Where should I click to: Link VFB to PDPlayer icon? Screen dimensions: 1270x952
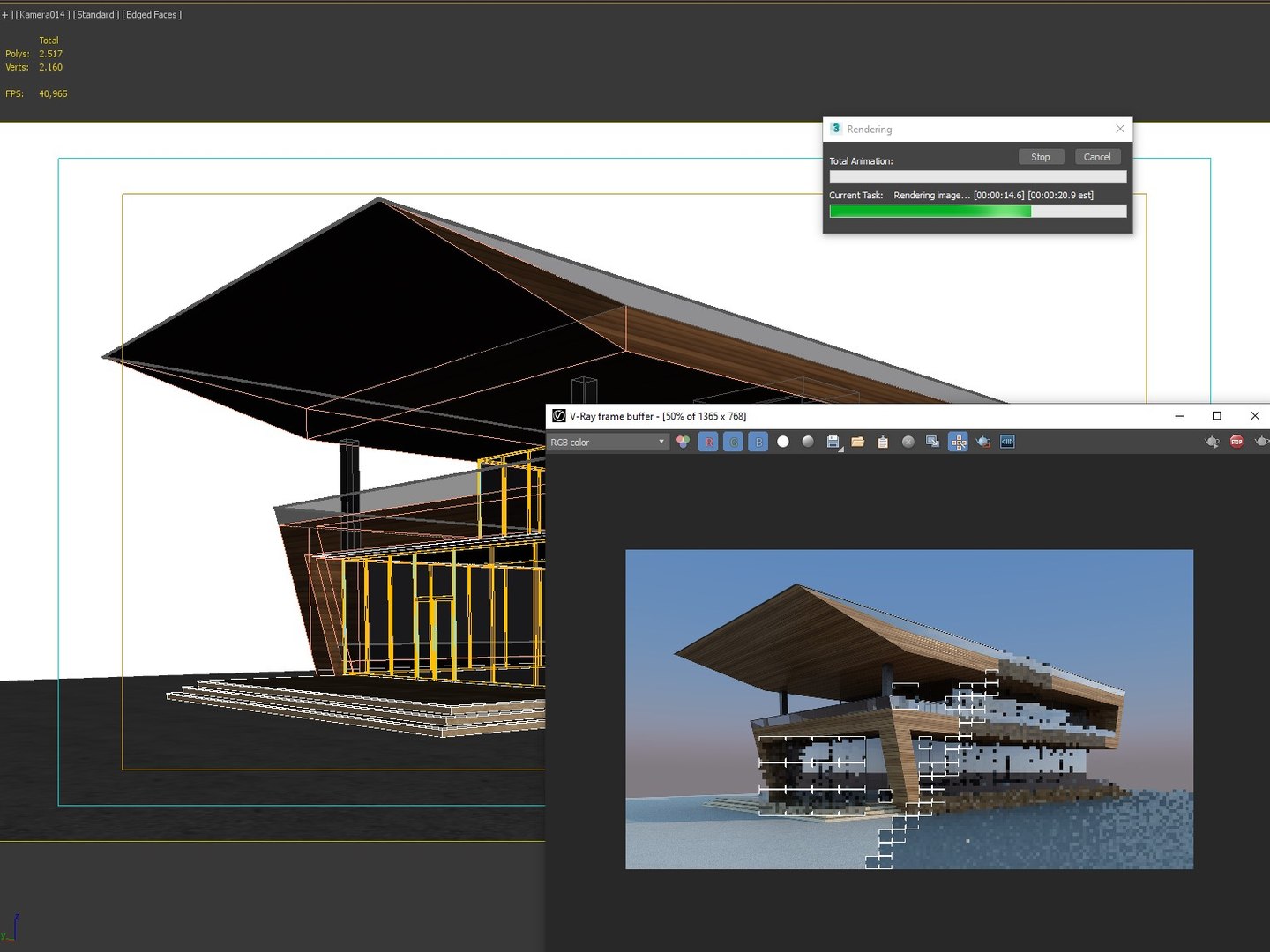point(1007,442)
